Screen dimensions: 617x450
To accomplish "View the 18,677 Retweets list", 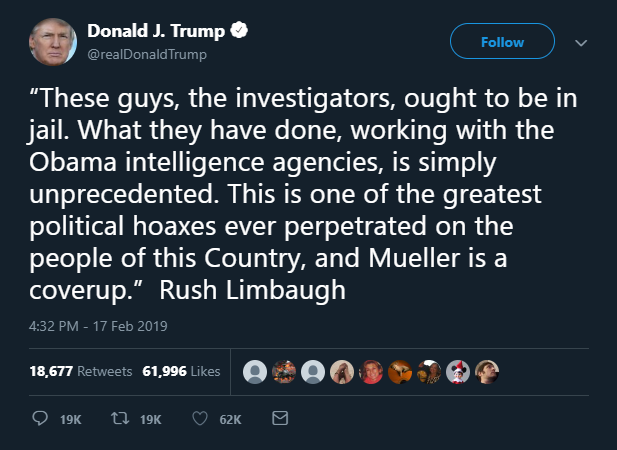I will click(x=81, y=371).
